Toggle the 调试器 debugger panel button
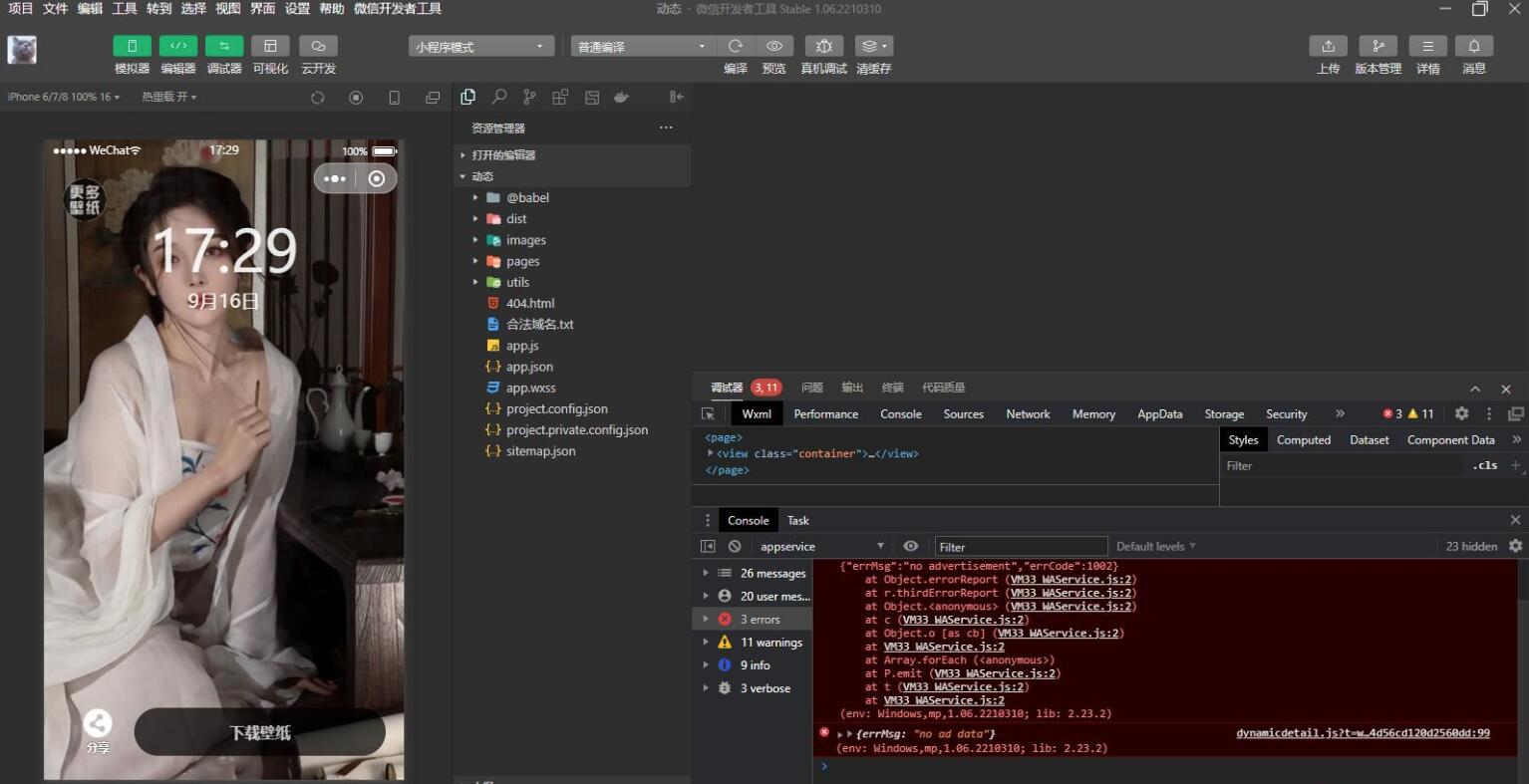 tap(224, 46)
